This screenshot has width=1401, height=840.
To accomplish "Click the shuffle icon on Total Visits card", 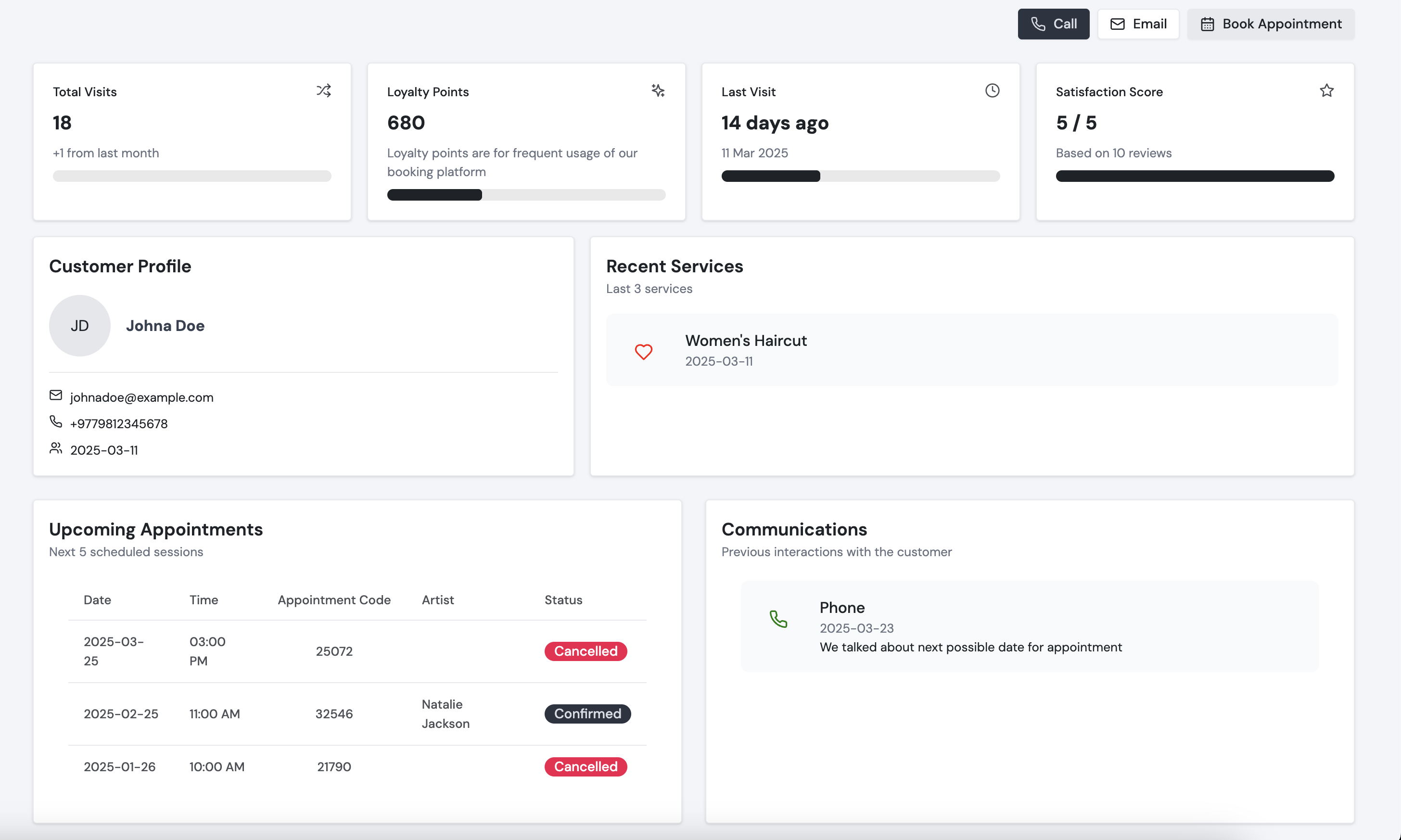I will click(324, 90).
